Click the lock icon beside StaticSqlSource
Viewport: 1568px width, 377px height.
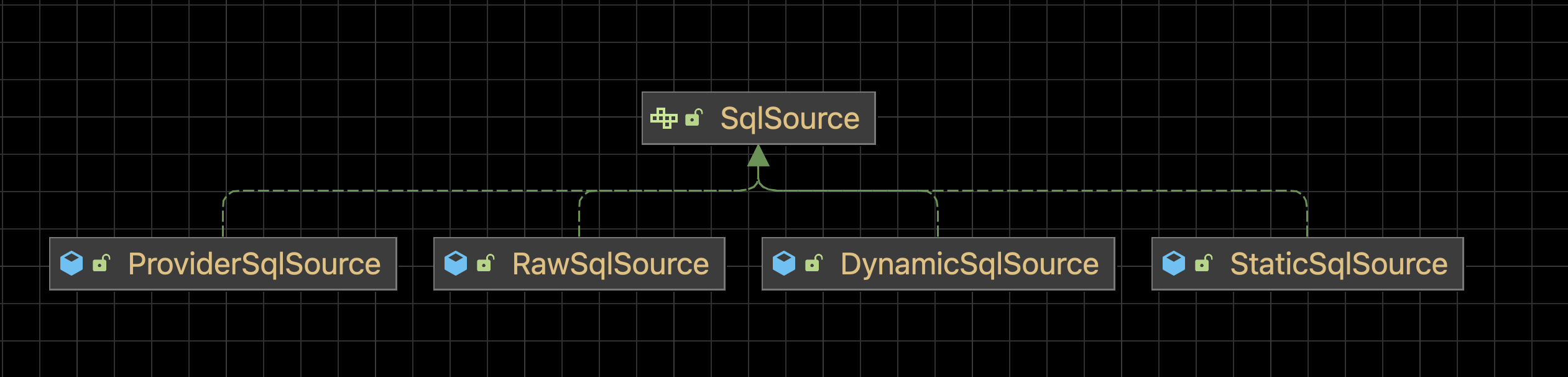click(x=1203, y=263)
